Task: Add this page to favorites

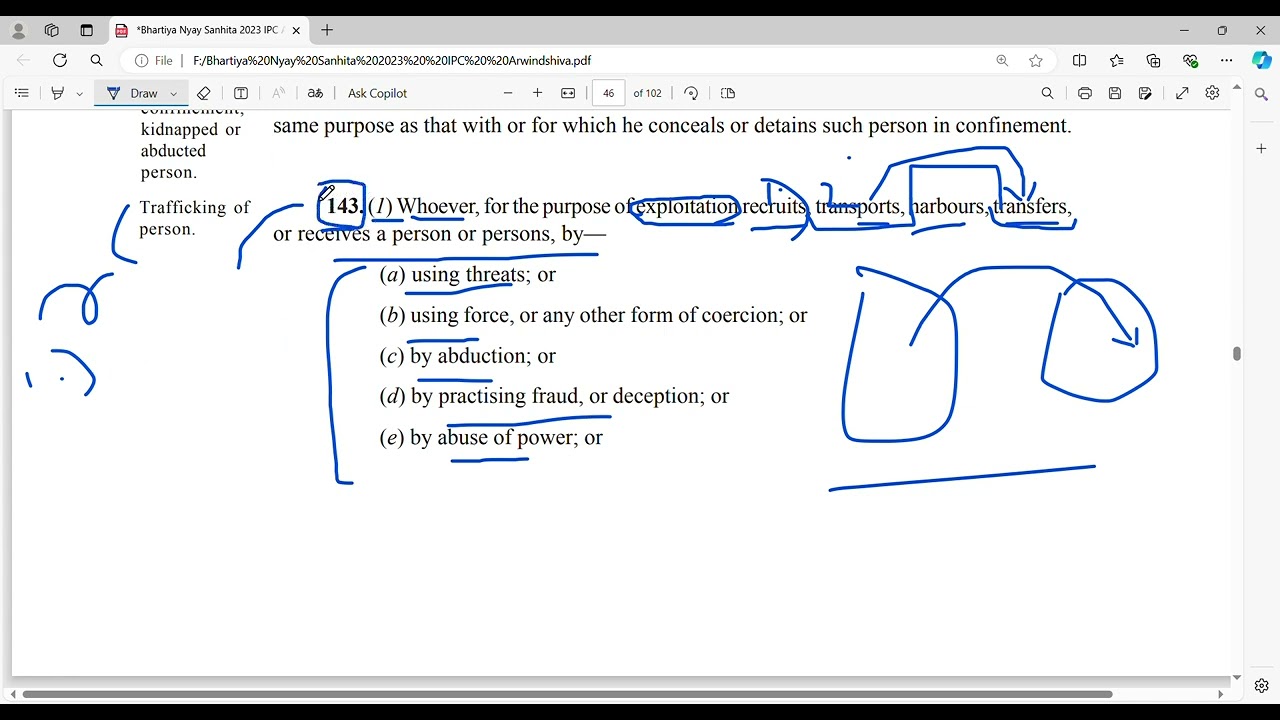Action: click(1036, 60)
